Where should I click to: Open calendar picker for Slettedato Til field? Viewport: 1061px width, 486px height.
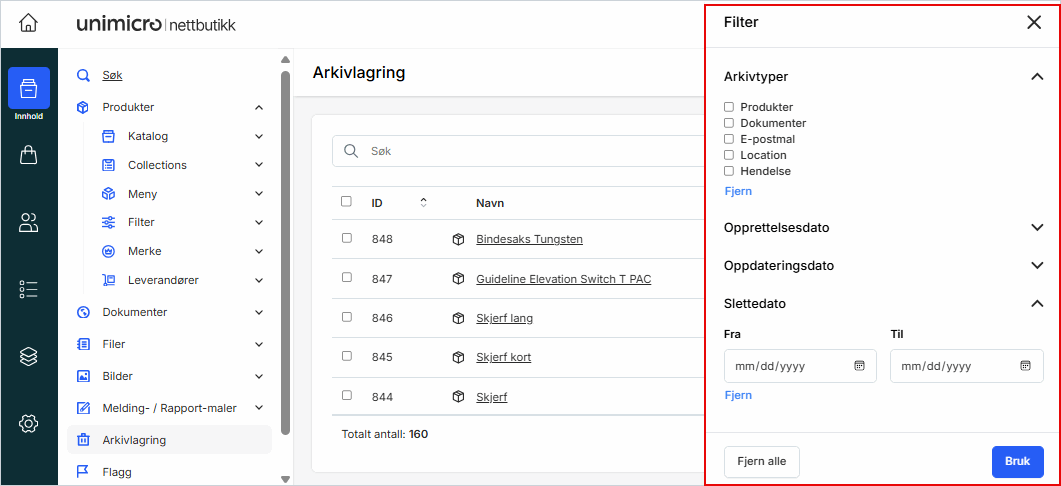tap(1025, 366)
